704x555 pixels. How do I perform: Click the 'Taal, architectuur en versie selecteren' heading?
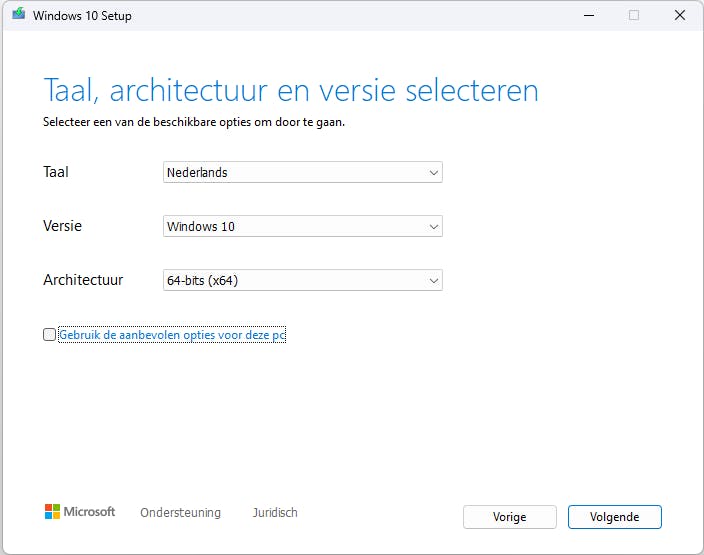click(290, 90)
